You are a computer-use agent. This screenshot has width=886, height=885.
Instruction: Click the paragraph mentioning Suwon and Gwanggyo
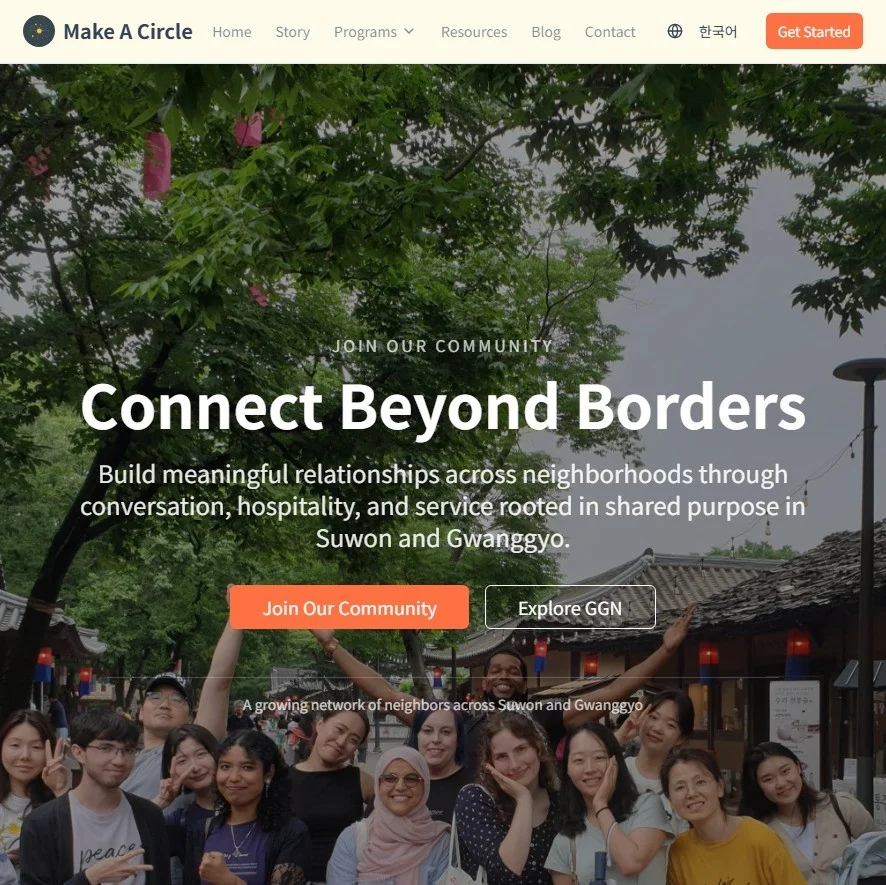[443, 506]
